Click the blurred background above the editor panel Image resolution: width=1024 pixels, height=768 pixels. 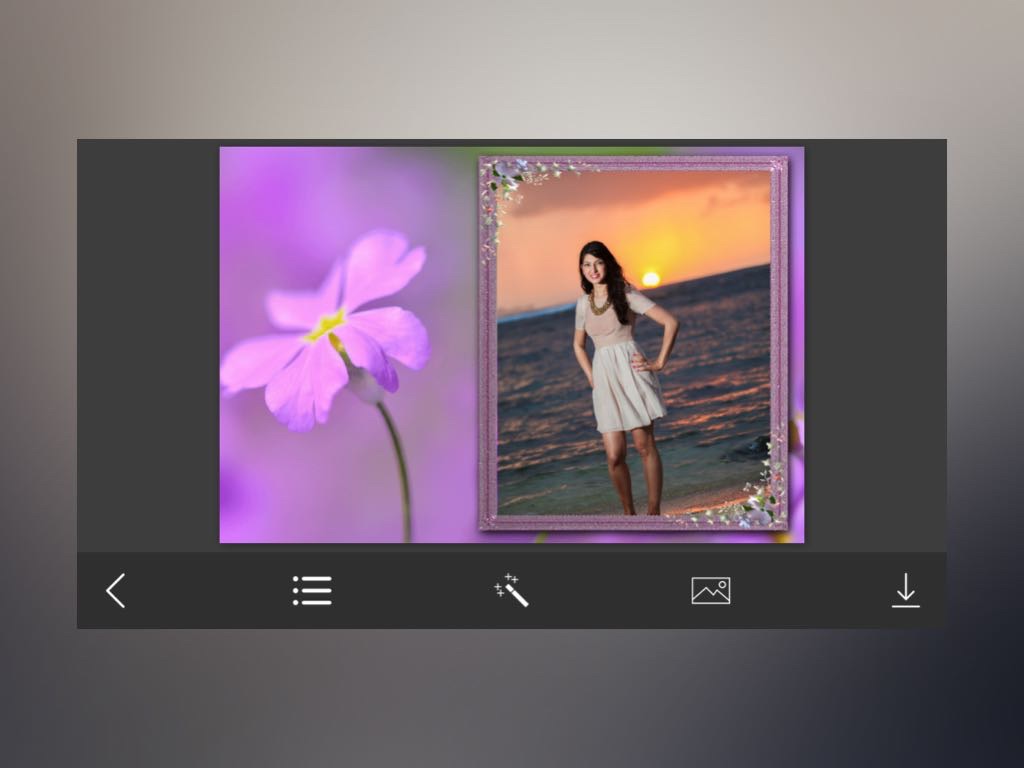(512, 68)
